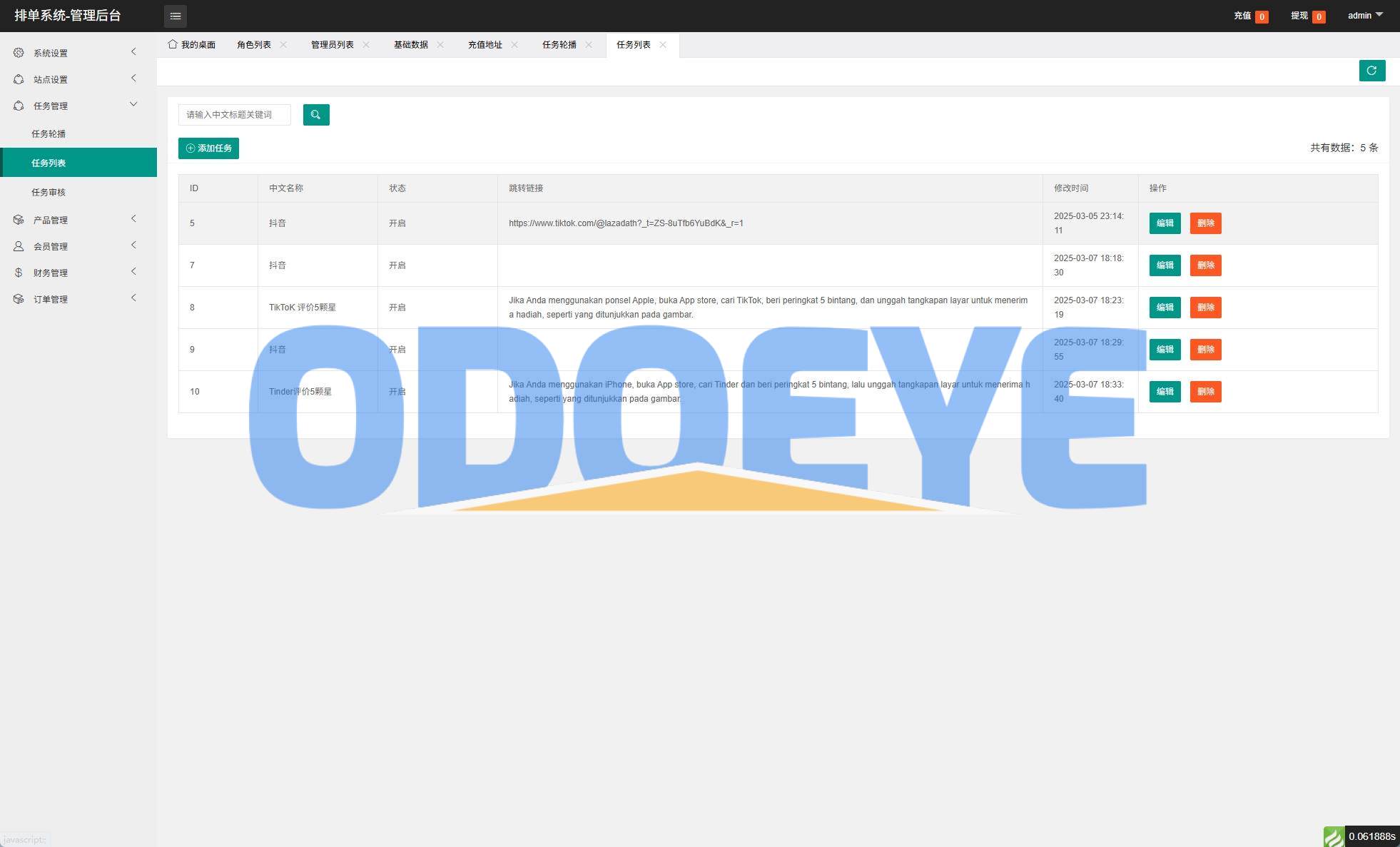The width and height of the screenshot is (1400, 847).
Task: Click the green refresh icon button
Action: pos(1371,71)
